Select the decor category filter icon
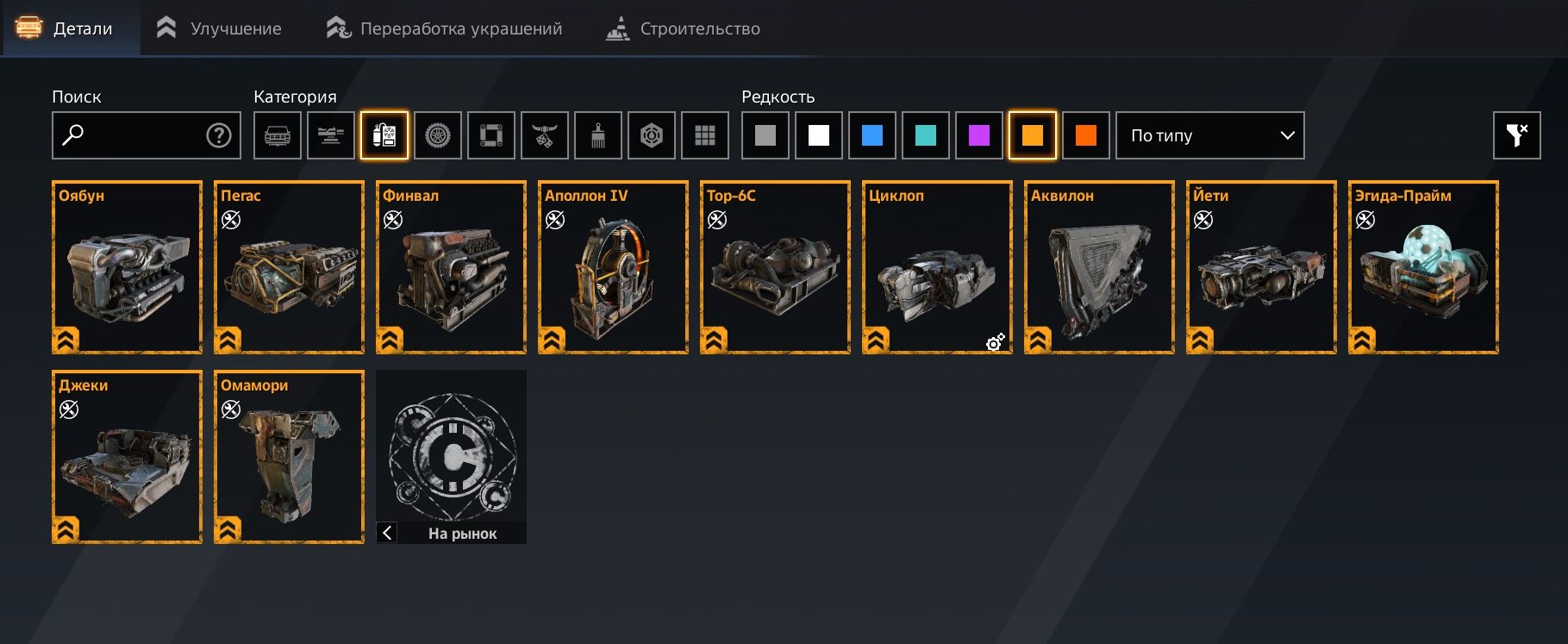 545,135
